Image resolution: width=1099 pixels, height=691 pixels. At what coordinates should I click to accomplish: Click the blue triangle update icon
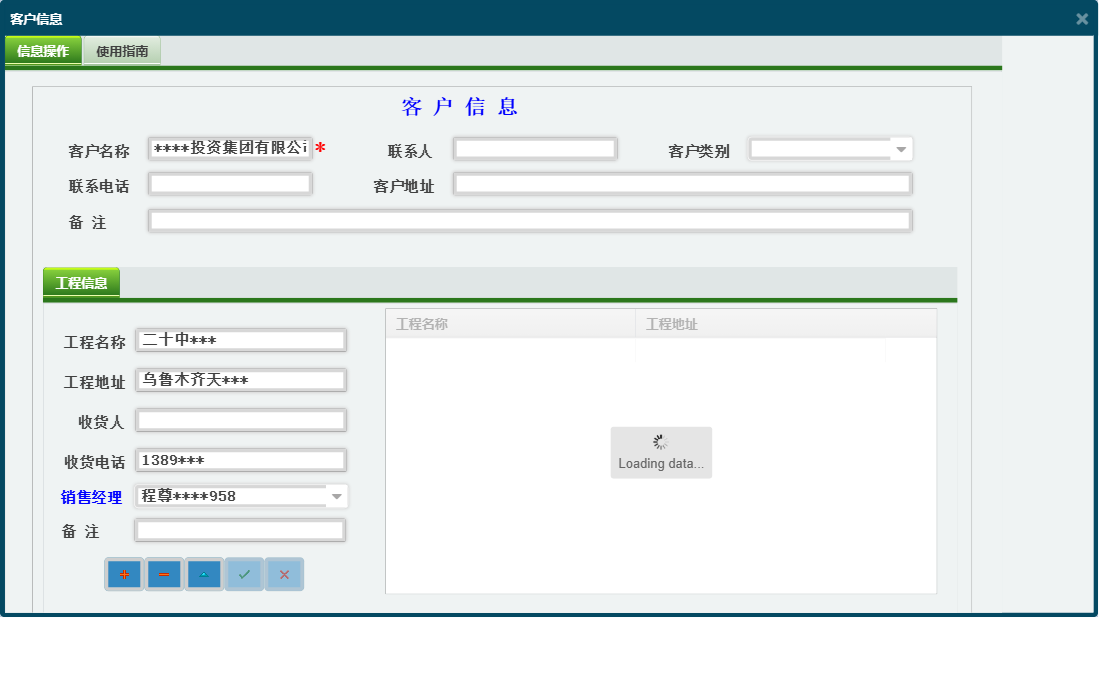click(203, 574)
